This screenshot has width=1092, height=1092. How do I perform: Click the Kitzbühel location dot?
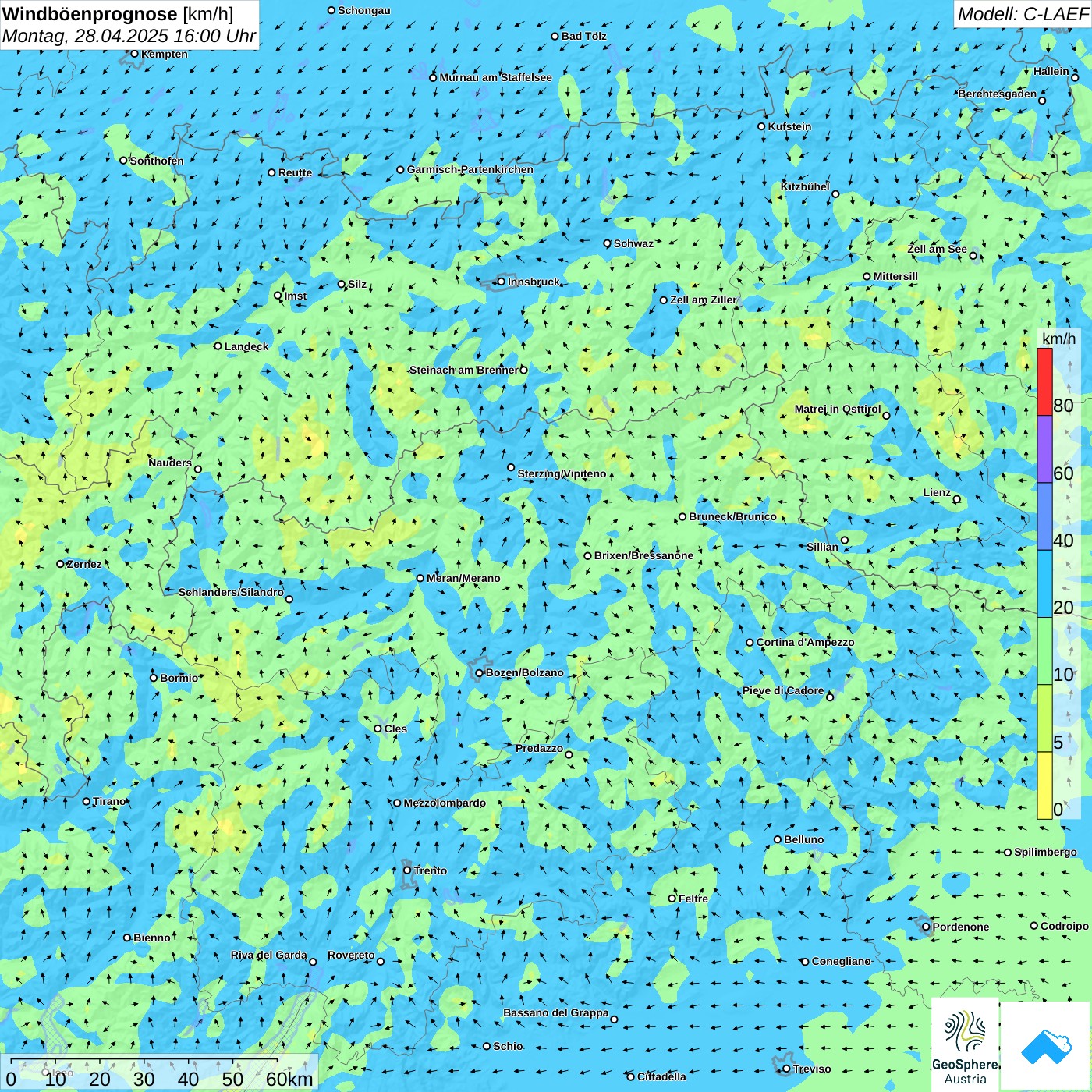(x=835, y=194)
